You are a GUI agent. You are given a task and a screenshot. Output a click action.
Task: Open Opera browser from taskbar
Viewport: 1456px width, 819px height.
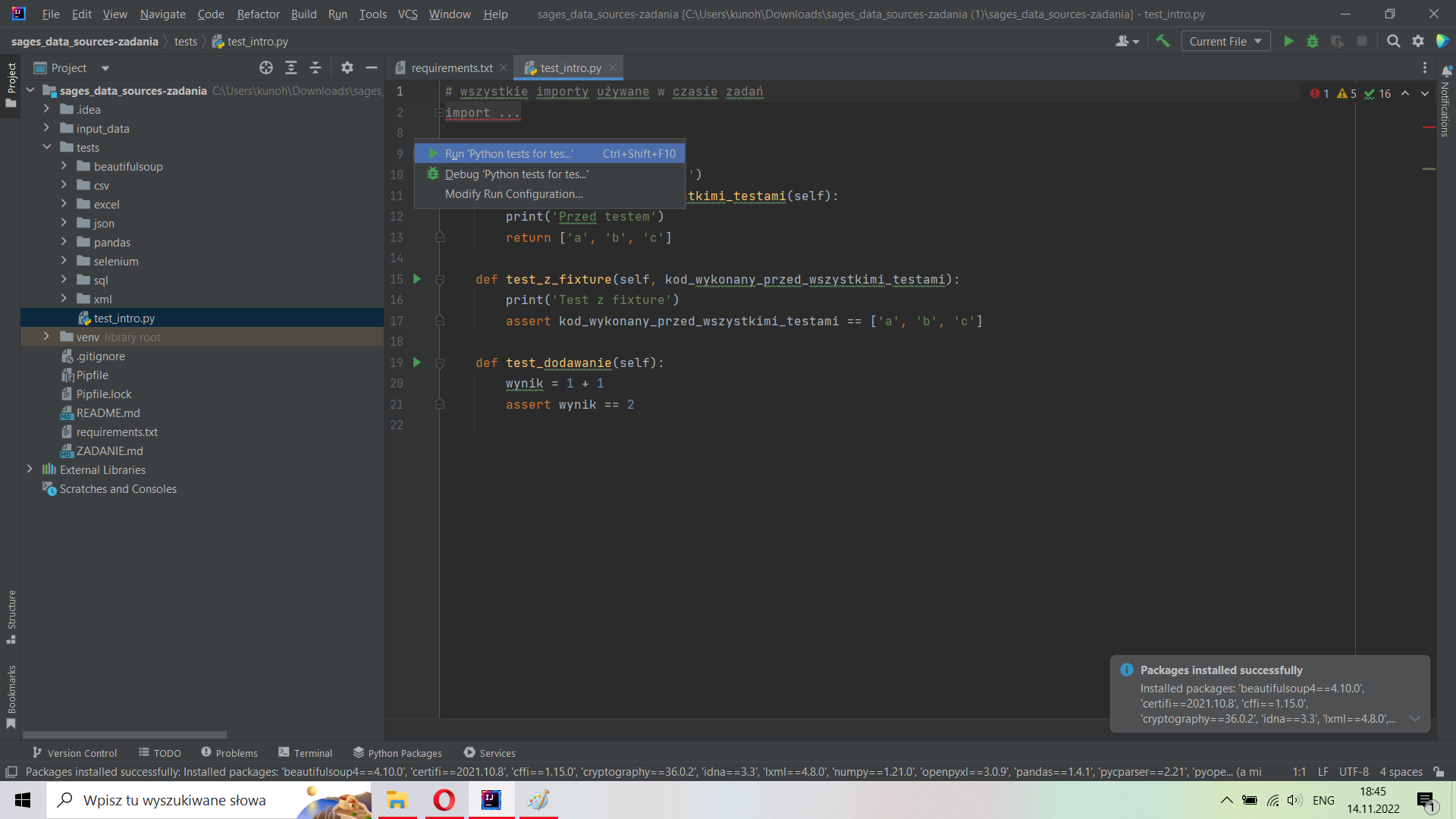coord(444,800)
